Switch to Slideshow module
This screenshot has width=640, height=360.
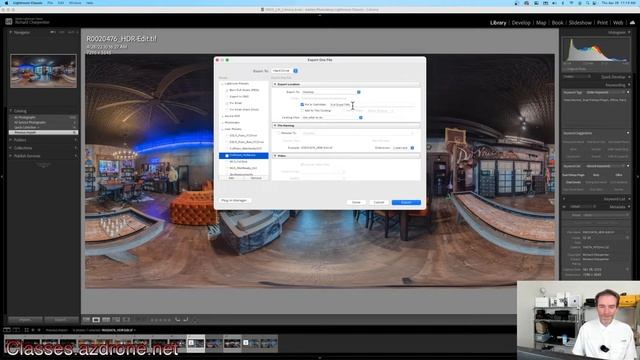click(x=580, y=23)
